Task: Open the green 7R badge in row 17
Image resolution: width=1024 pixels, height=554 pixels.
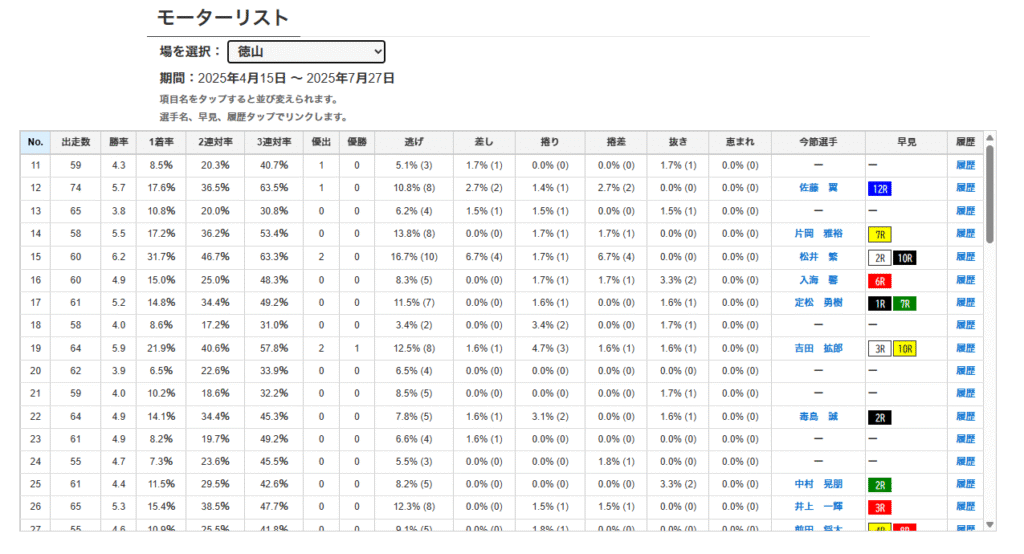Action: click(904, 304)
